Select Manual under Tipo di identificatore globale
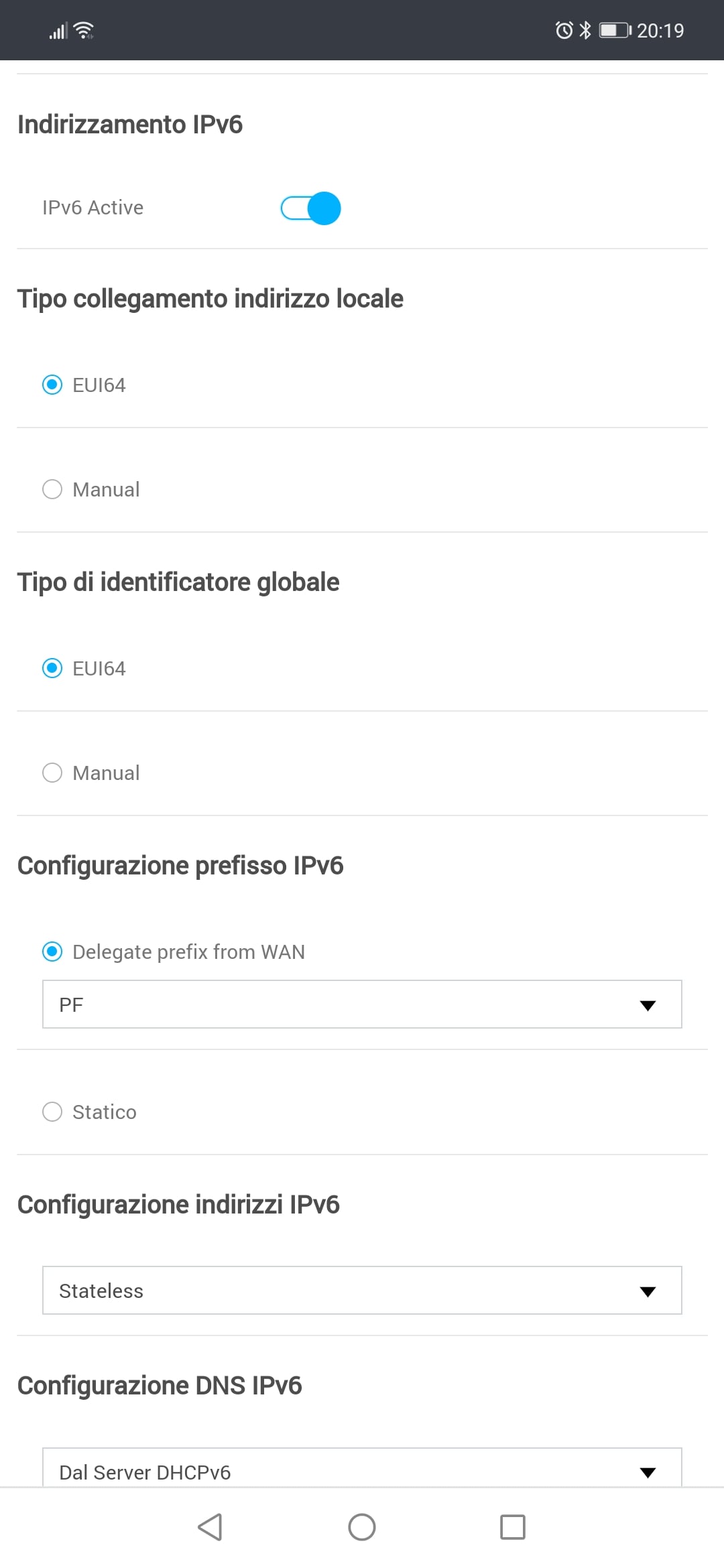This screenshot has height=1568, width=724. [x=52, y=773]
